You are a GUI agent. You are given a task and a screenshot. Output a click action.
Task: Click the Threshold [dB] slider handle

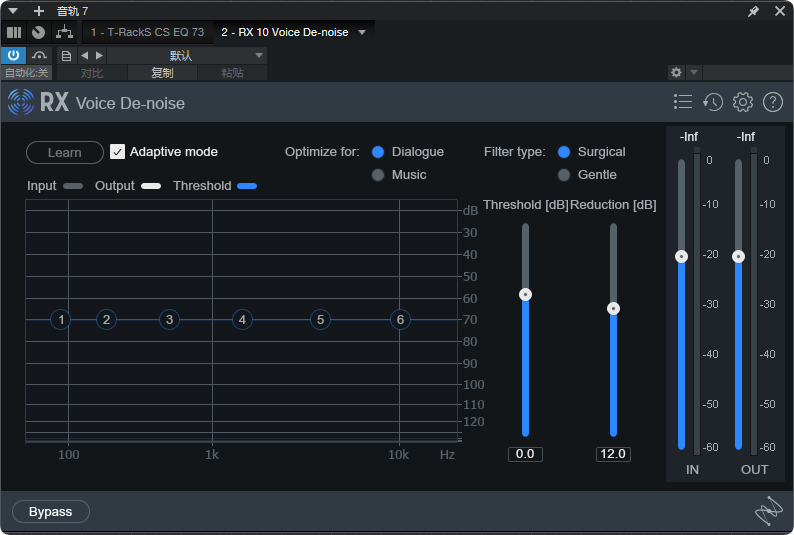[526, 295]
